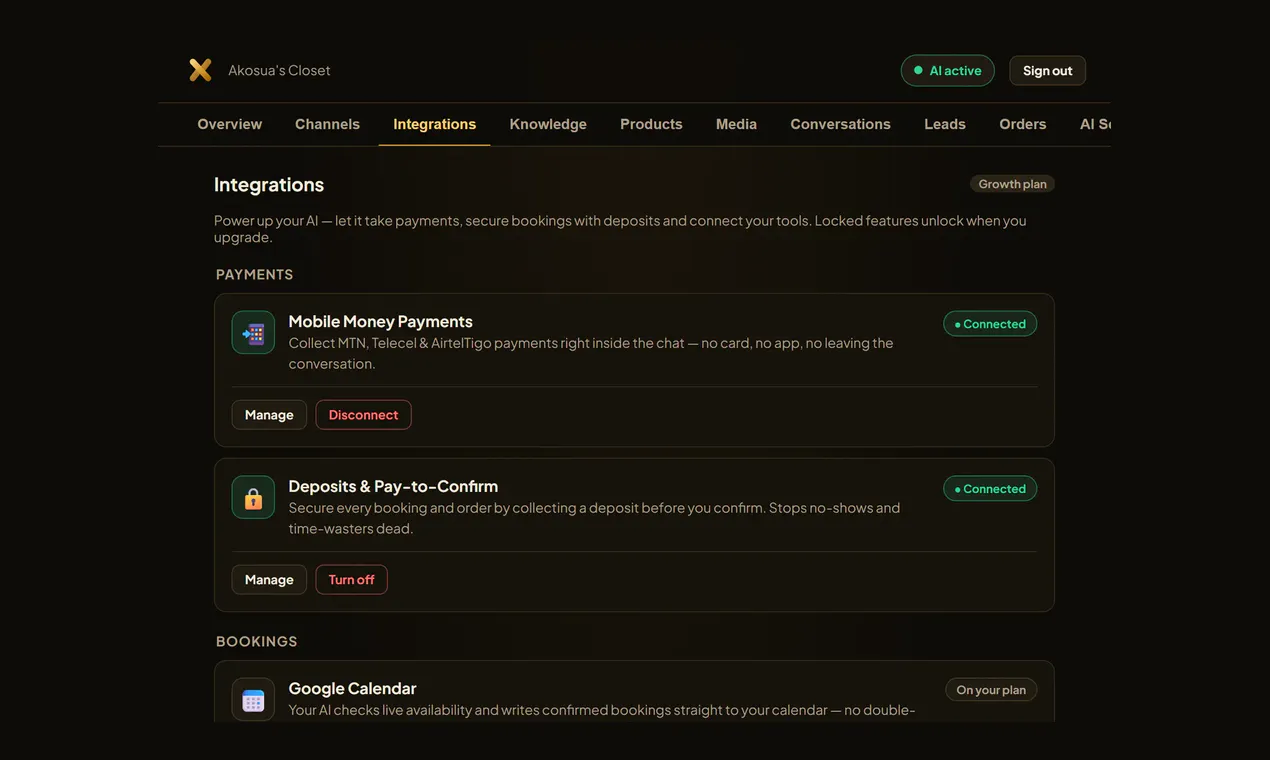Click the PAYMENTS section label
The width and height of the screenshot is (1270, 760).
255,274
